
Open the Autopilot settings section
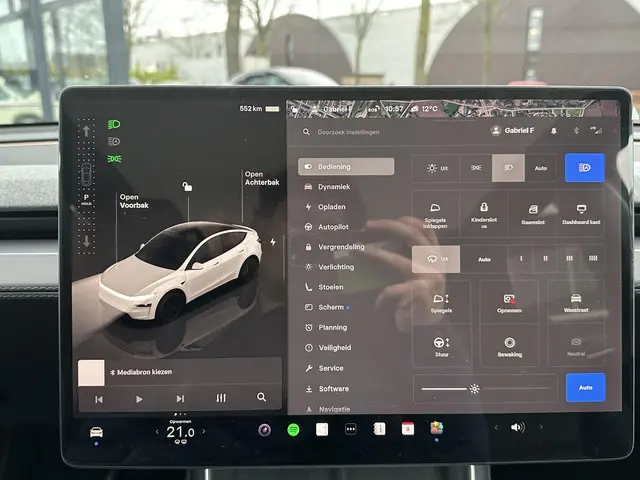333,227
